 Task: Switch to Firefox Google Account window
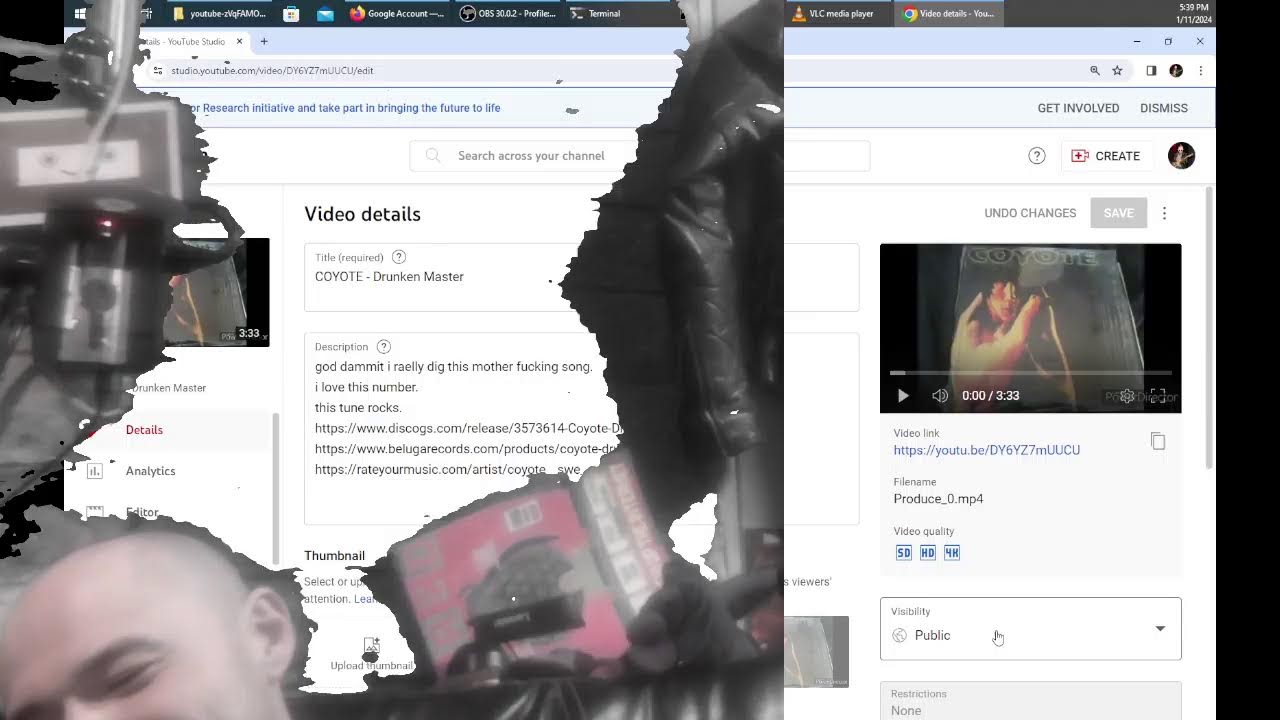coord(397,14)
